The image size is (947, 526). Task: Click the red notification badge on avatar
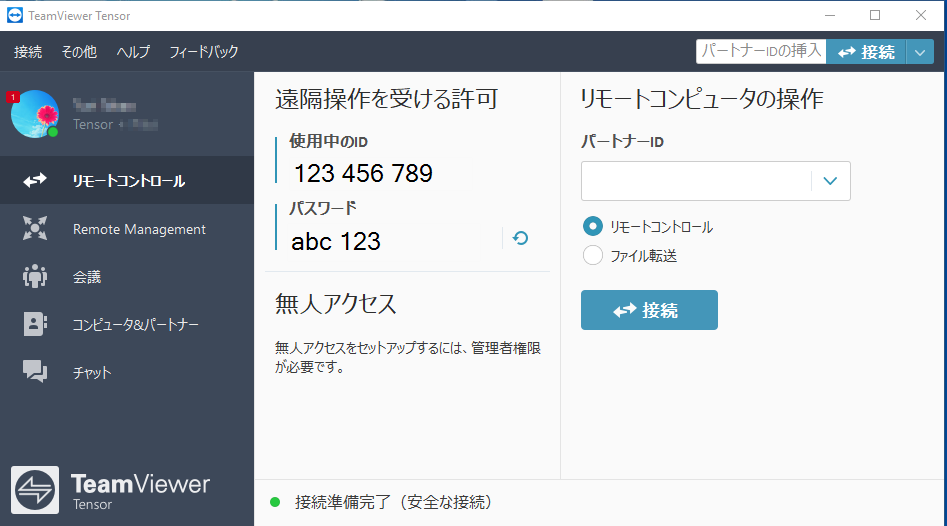click(13, 97)
